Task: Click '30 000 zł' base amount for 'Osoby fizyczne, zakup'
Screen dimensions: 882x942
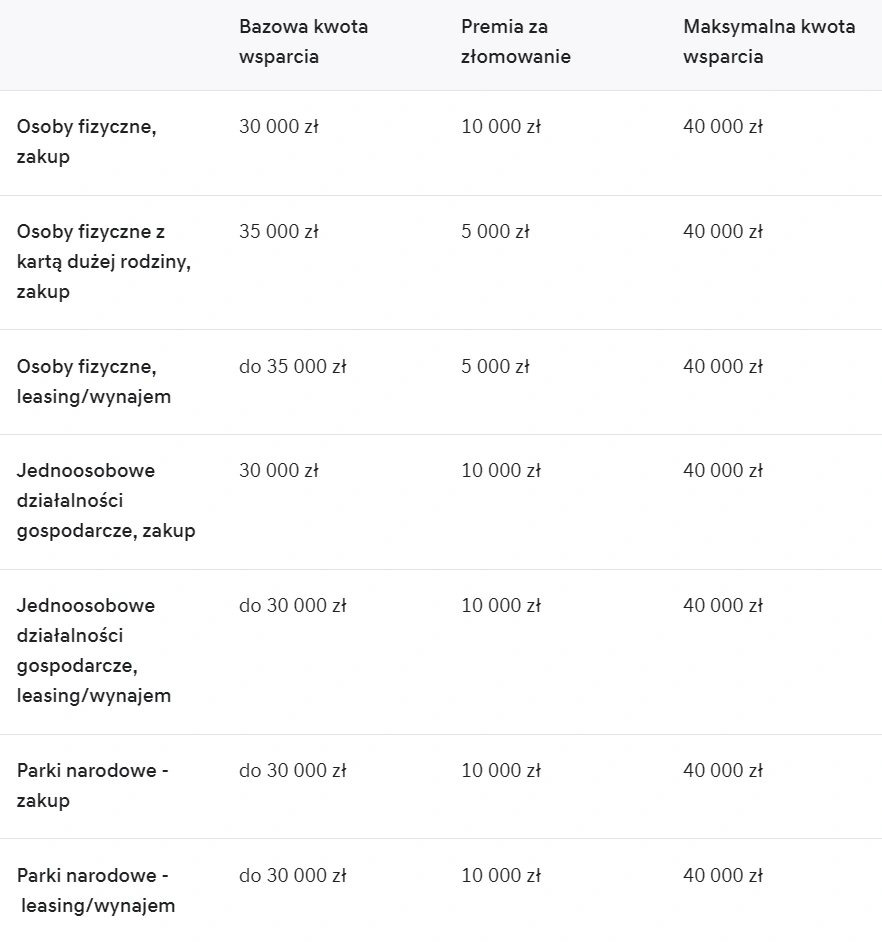Action: pos(279,127)
